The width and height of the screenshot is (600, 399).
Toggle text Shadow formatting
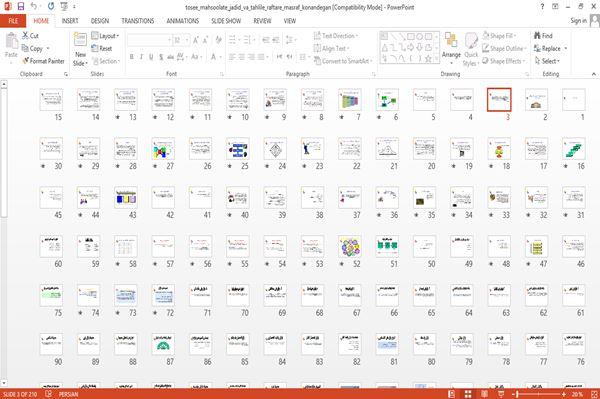pyautogui.click(x=161, y=57)
